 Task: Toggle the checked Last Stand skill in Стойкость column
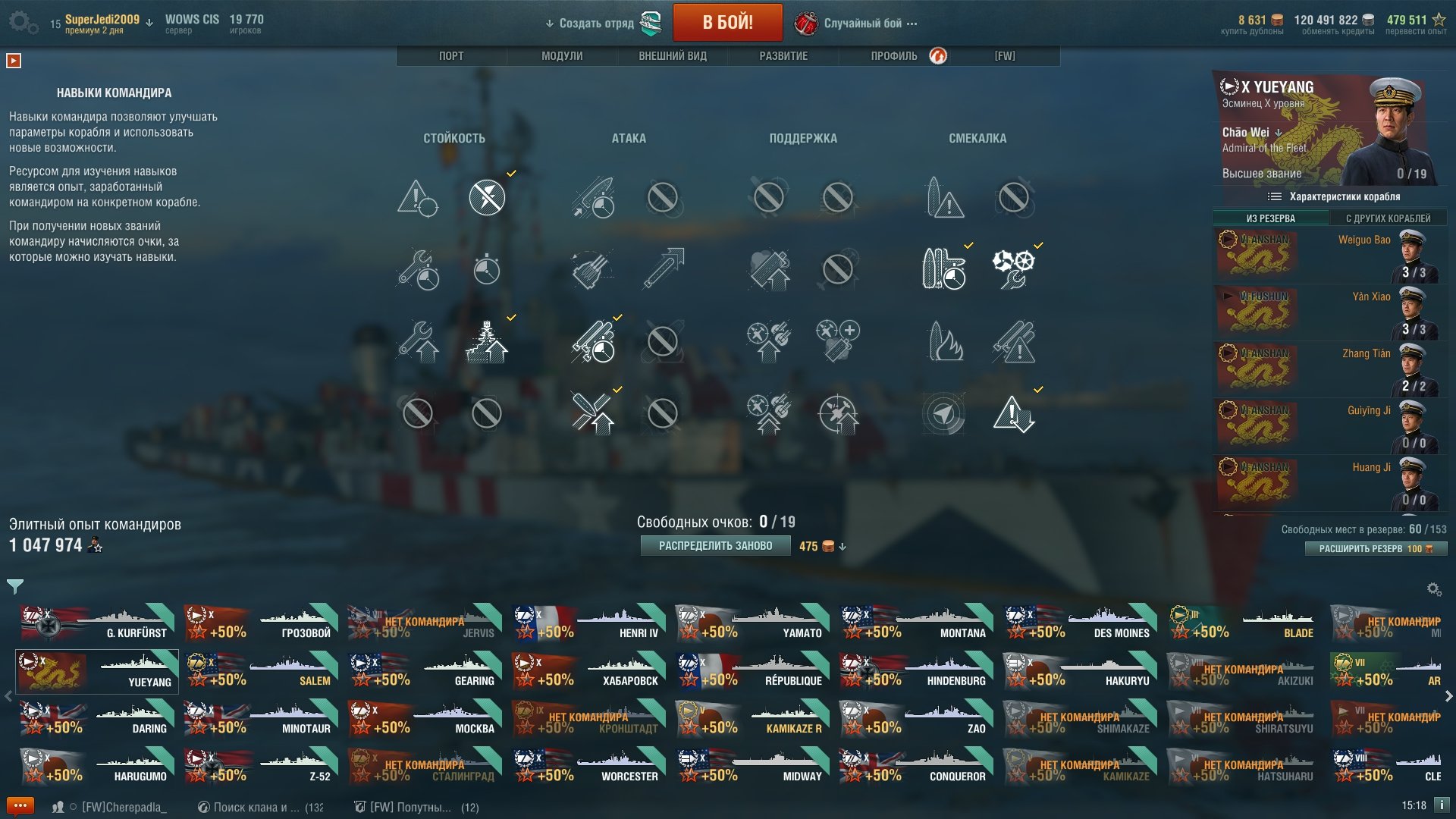[487, 198]
